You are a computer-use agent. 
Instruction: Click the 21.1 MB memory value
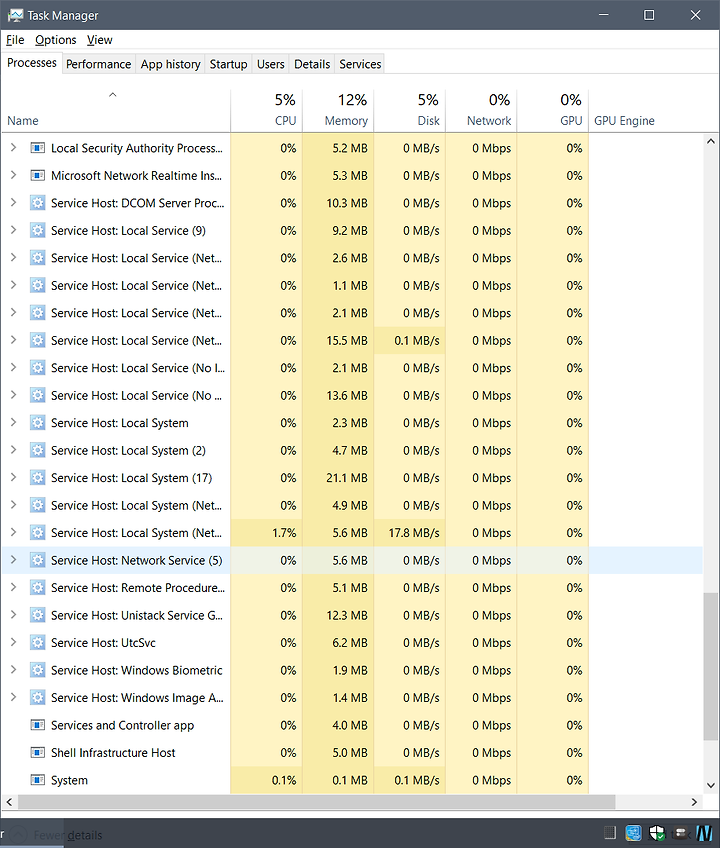pyautogui.click(x=347, y=478)
